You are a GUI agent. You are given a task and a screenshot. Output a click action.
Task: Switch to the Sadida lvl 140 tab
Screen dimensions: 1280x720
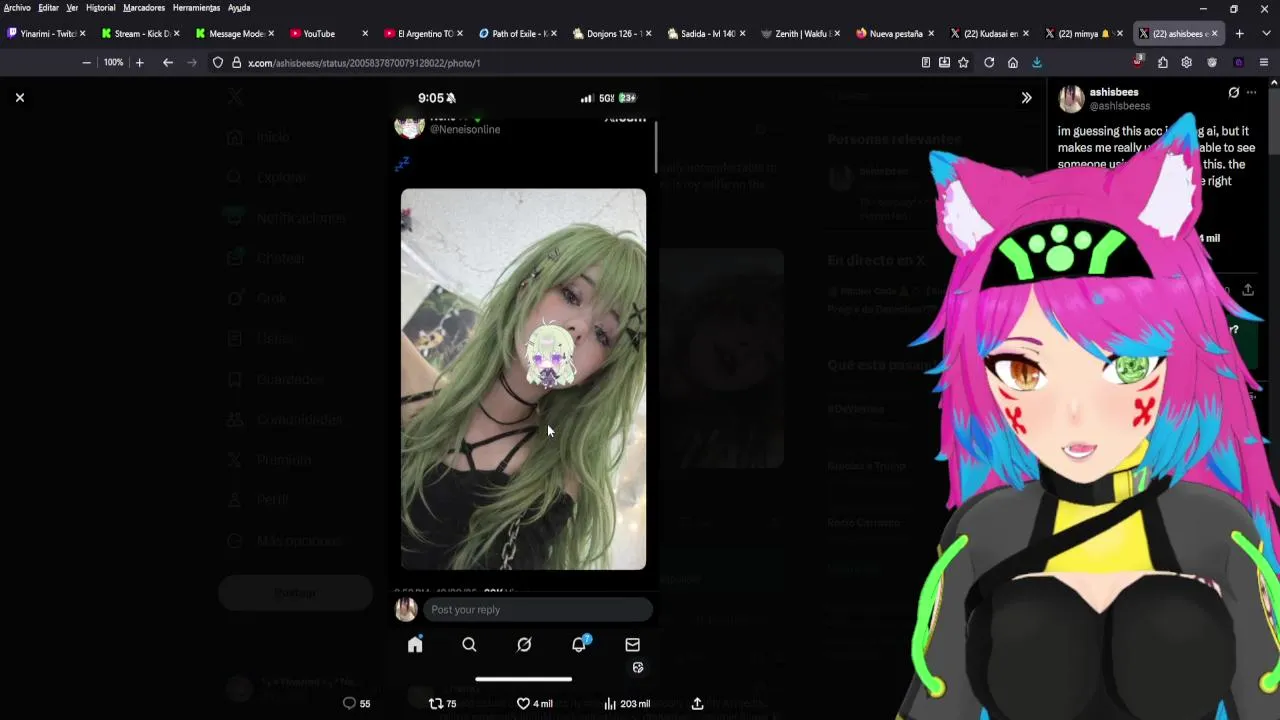(x=707, y=33)
